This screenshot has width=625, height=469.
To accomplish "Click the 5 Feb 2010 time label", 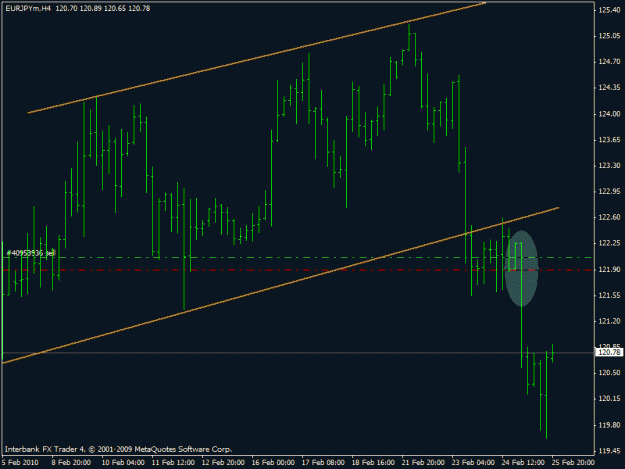I will pyautogui.click(x=20, y=462).
